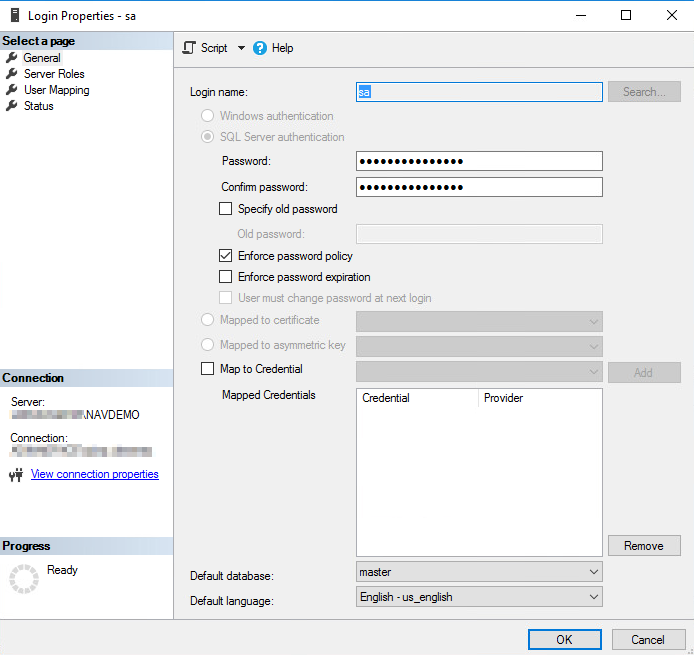Click the wrench icon beside User Mapping

12,90
